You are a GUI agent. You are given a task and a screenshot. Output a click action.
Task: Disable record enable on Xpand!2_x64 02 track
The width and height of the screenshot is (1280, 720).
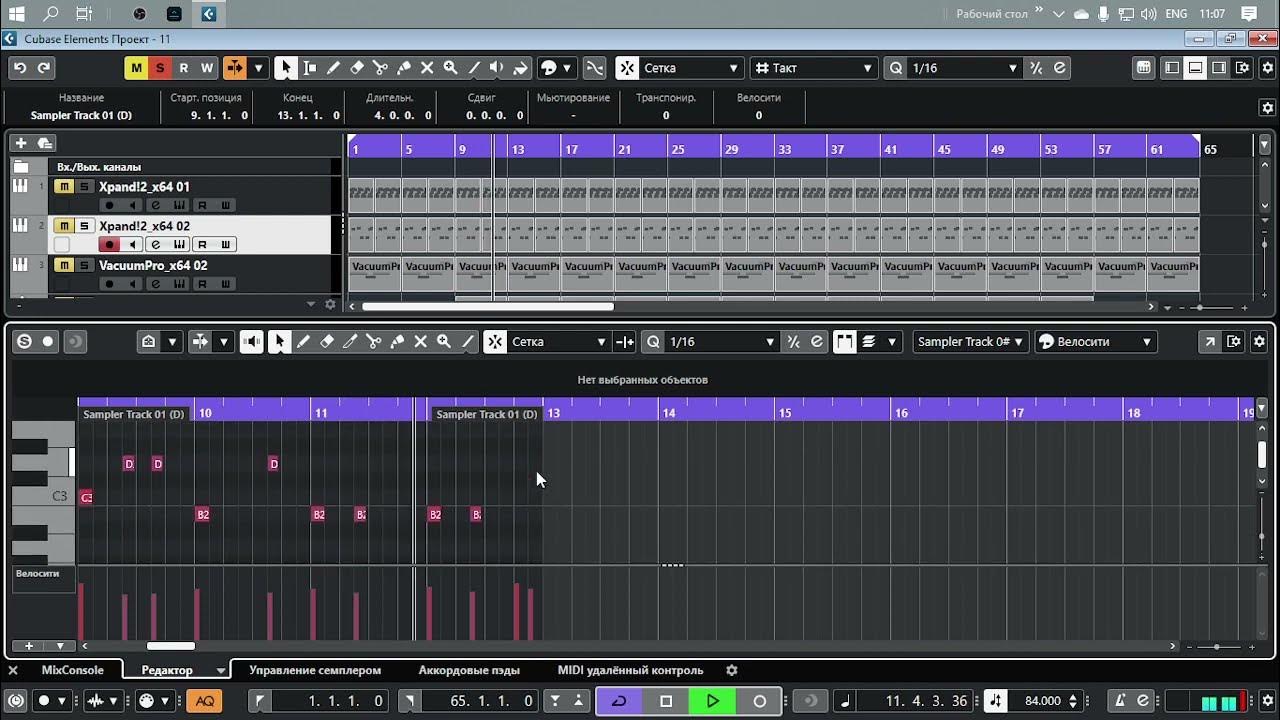pos(110,245)
